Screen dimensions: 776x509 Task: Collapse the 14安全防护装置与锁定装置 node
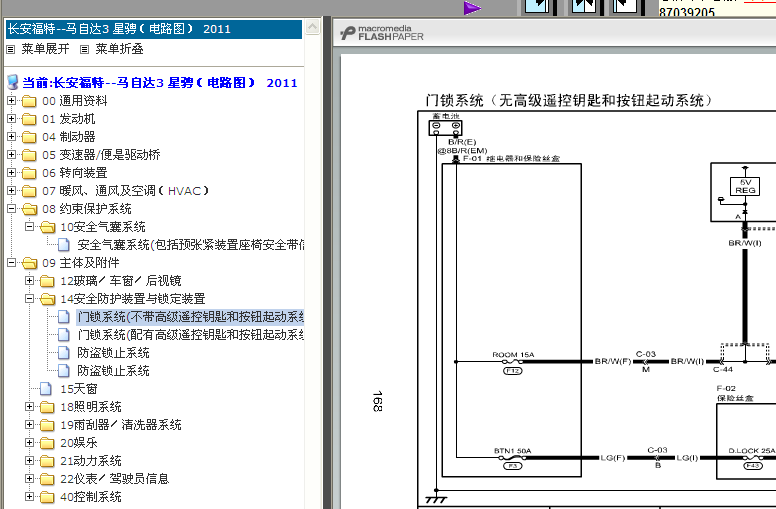click(x=29, y=299)
